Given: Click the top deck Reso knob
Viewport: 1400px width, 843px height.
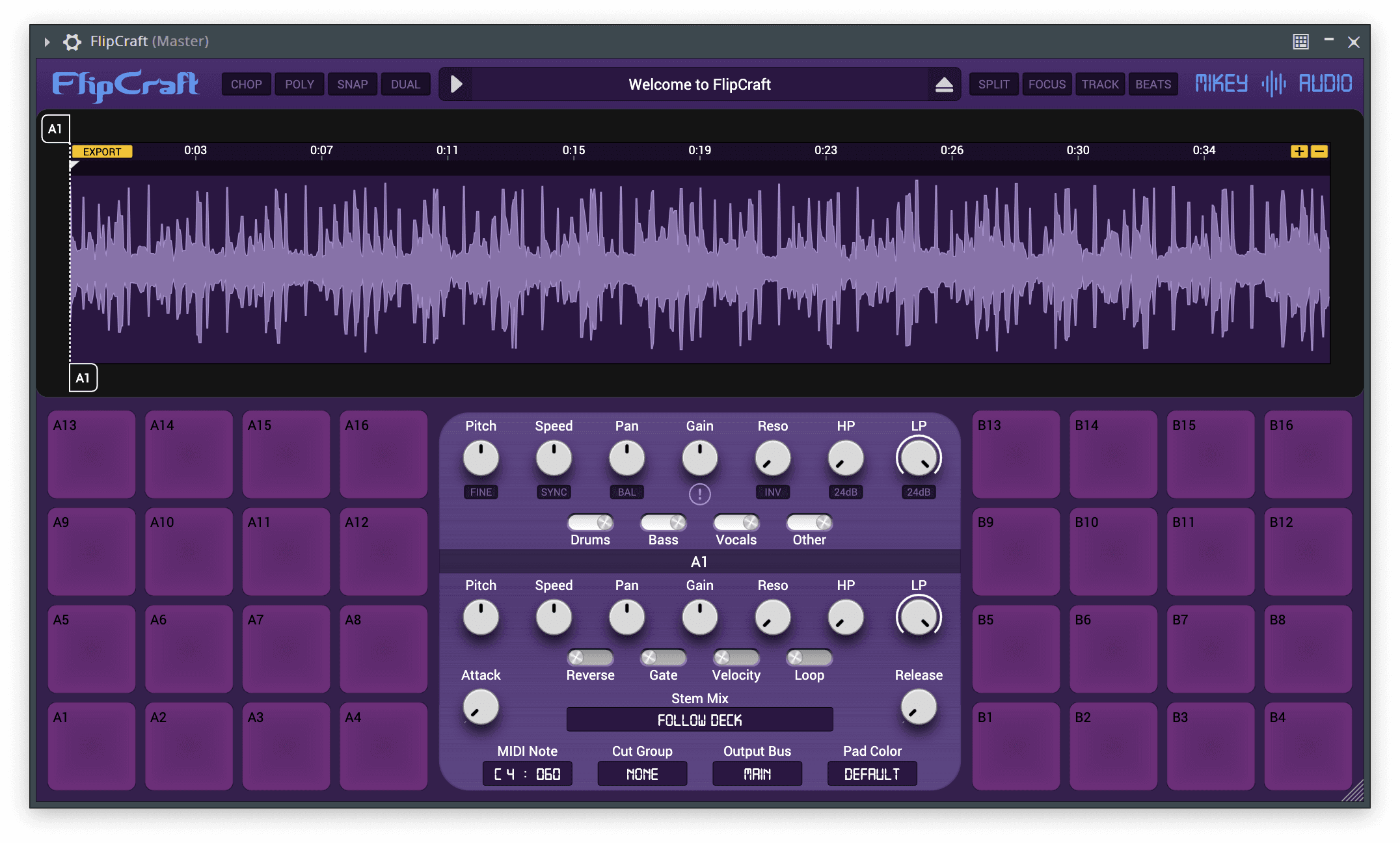Looking at the screenshot, I should pos(773,459).
